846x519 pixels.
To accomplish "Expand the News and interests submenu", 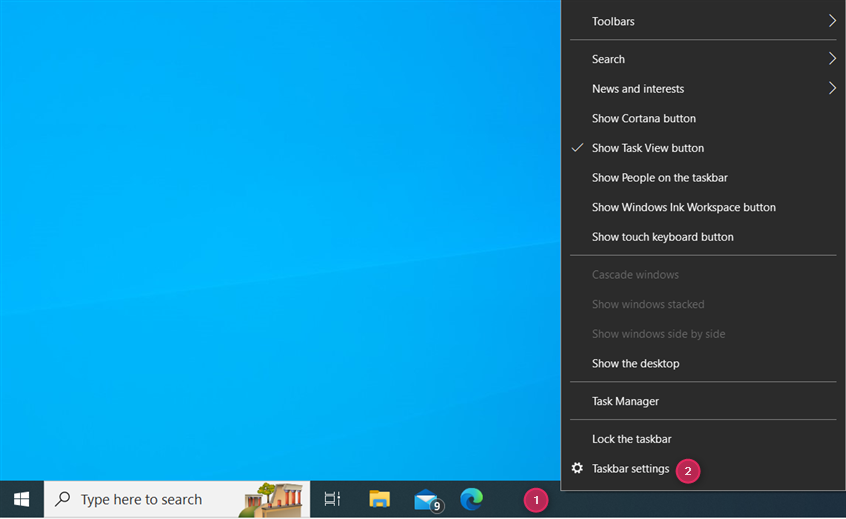I will 703,89.
